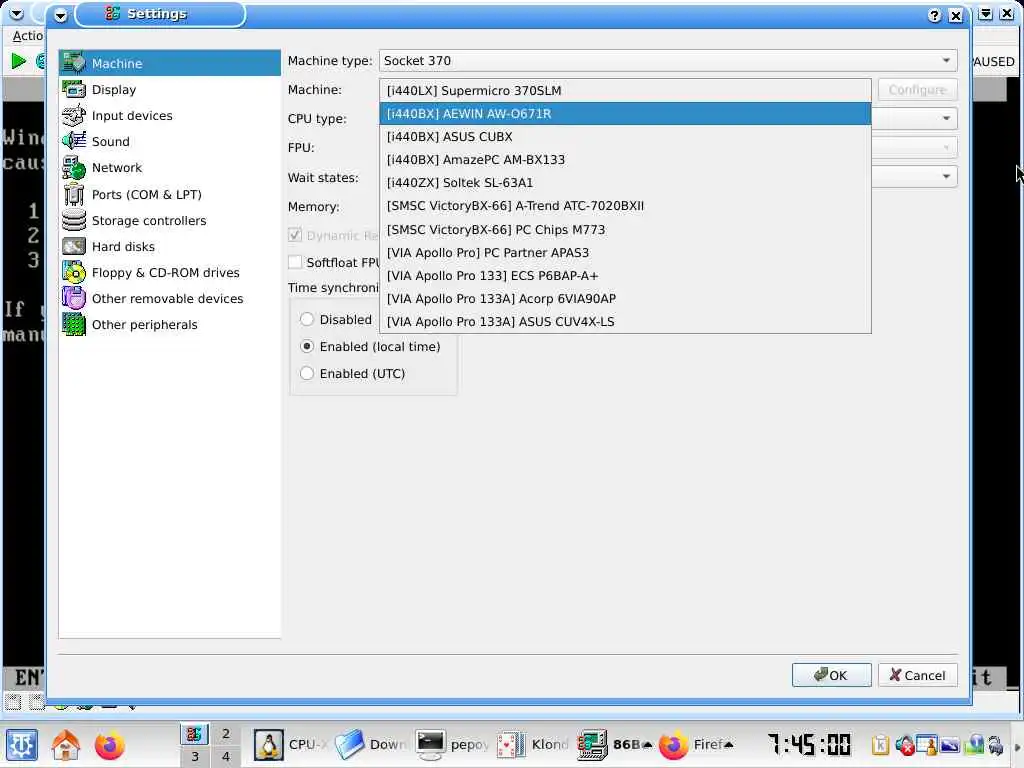Image resolution: width=1024 pixels, height=768 pixels.
Task: Open the CPU type dropdown arrow
Action: (x=946, y=119)
